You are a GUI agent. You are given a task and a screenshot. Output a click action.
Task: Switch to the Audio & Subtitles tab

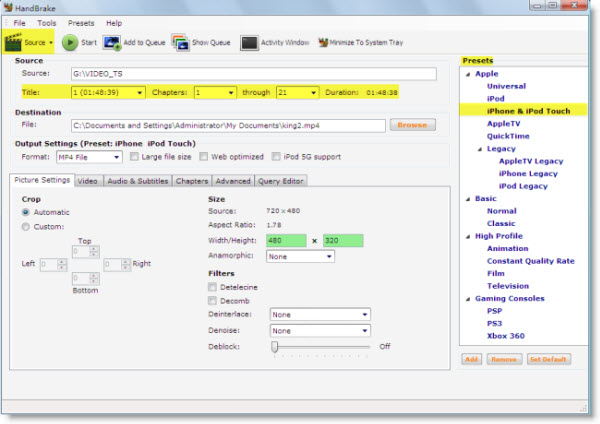click(138, 181)
